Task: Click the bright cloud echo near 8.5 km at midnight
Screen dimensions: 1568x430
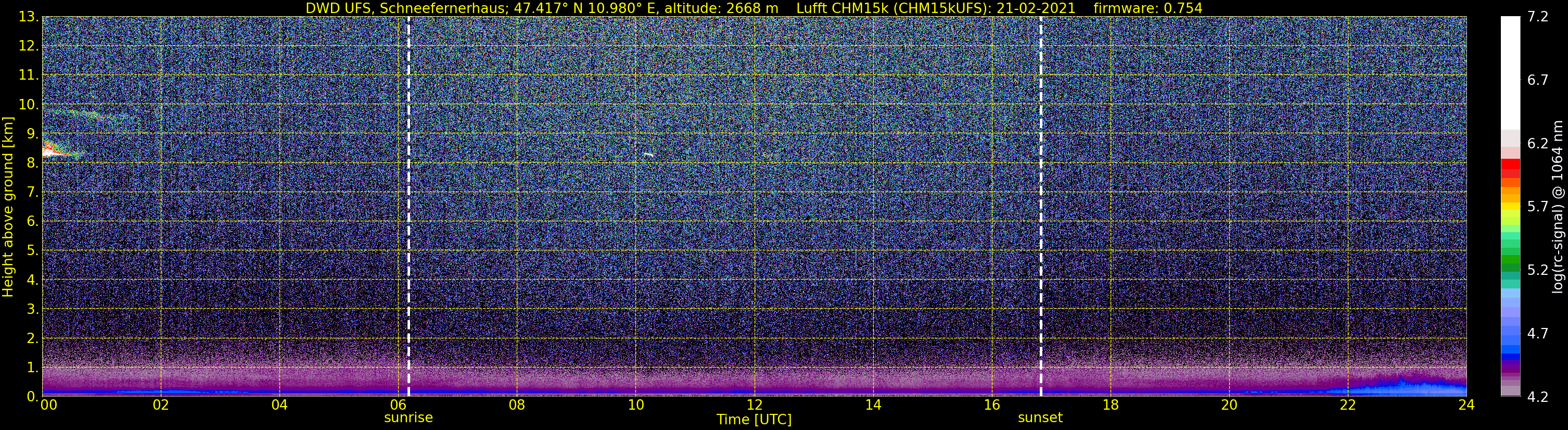Action: (x=55, y=151)
